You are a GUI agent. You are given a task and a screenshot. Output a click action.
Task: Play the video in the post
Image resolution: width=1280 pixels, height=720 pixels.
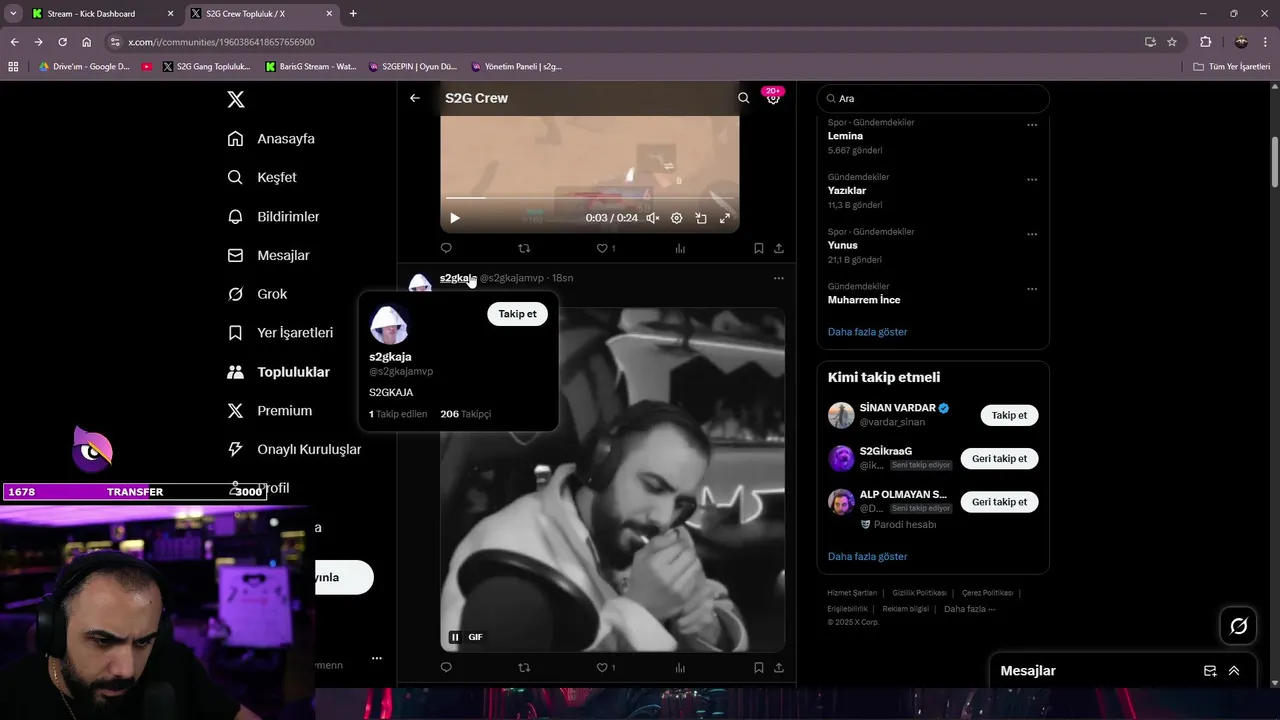[x=455, y=218]
